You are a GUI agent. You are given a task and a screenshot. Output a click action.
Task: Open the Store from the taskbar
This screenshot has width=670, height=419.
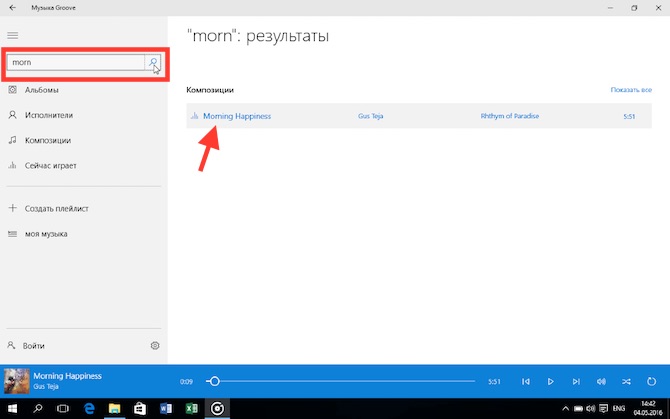[140, 409]
